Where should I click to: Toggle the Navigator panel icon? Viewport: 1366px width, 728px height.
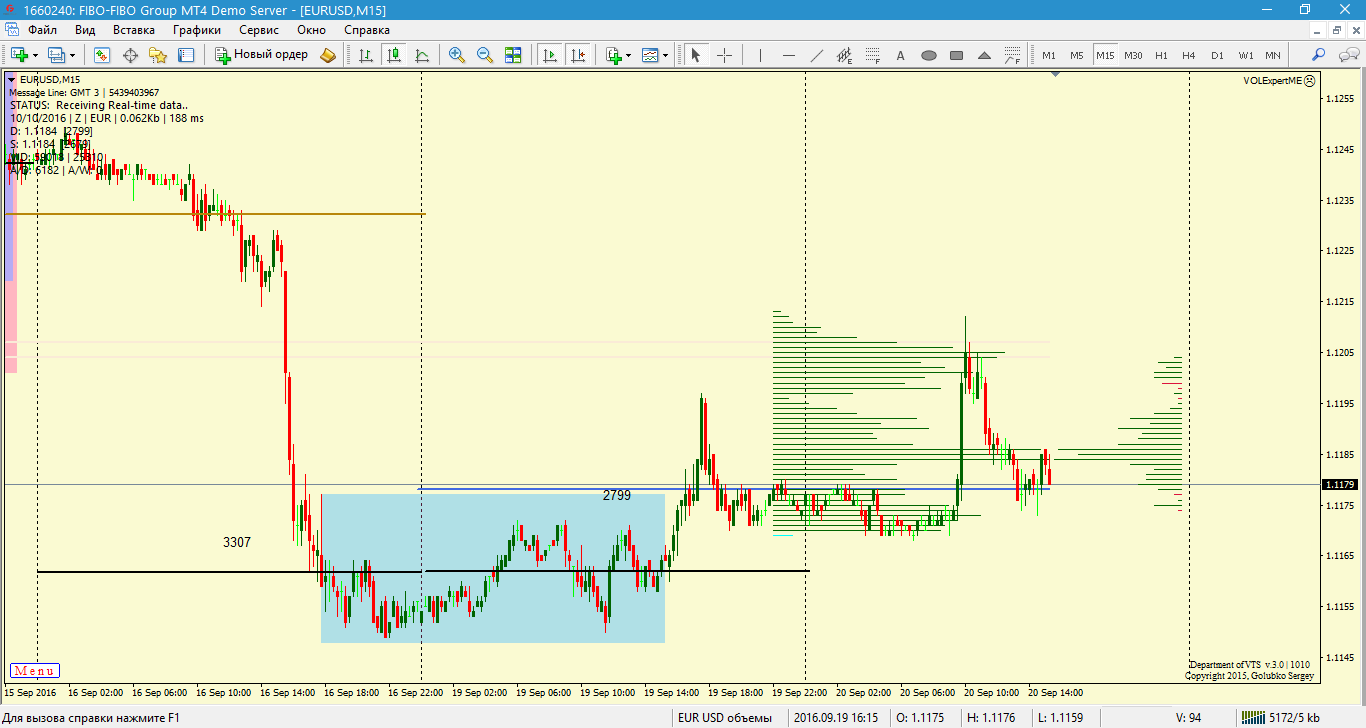pyautogui.click(x=158, y=55)
